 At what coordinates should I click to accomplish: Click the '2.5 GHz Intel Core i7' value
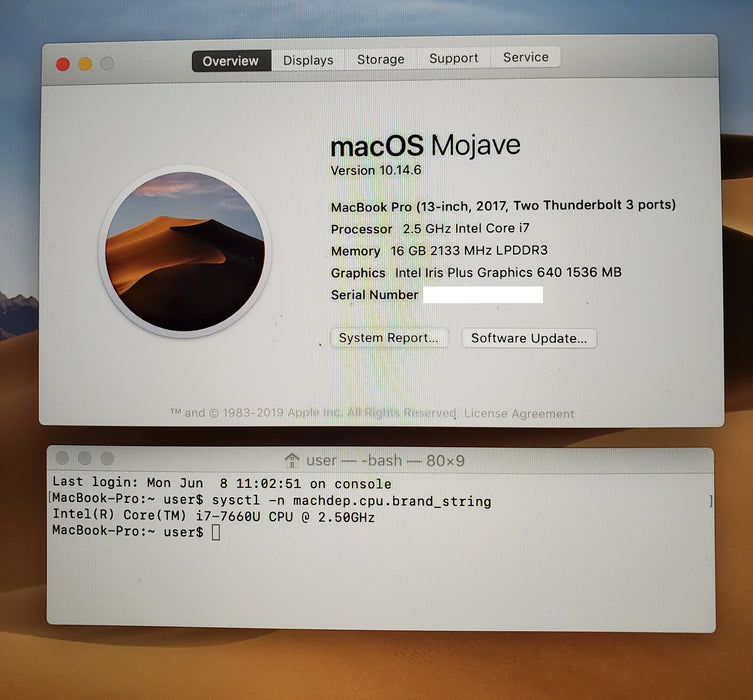pyautogui.click(x=466, y=229)
